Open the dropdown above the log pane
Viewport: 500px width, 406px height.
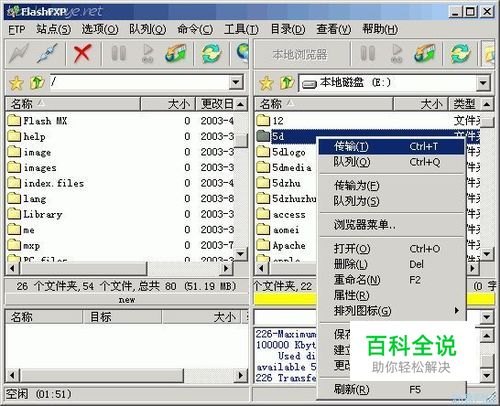tap(486, 317)
